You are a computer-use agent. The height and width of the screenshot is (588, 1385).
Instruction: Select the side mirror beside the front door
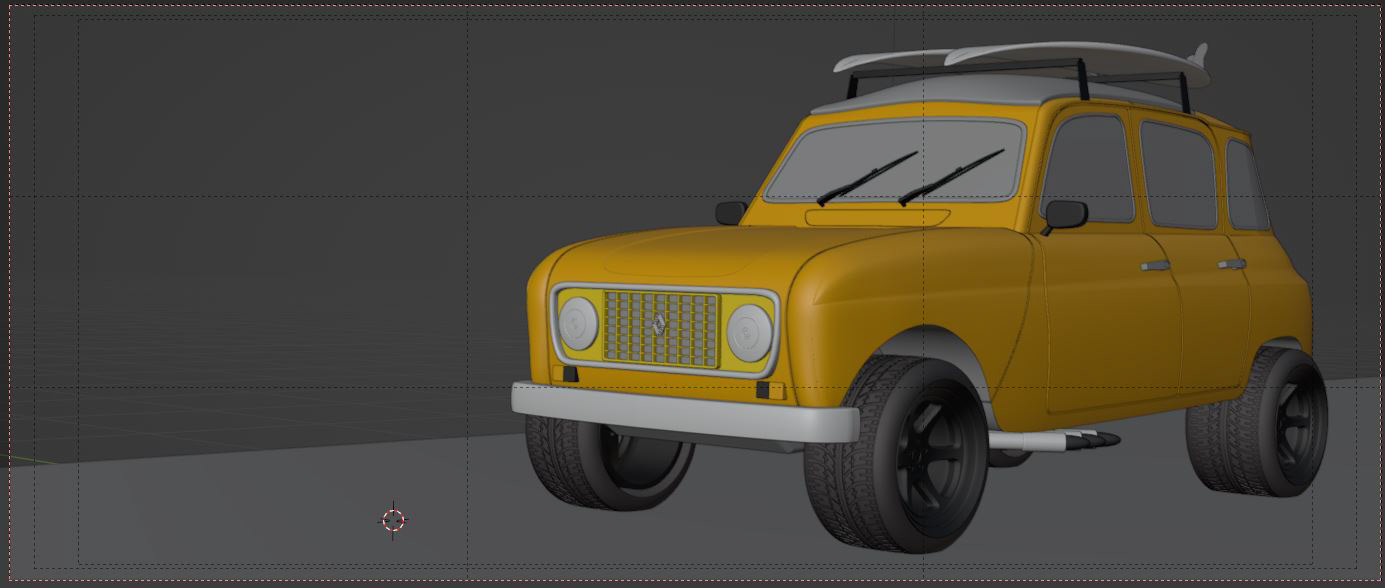coord(1065,214)
